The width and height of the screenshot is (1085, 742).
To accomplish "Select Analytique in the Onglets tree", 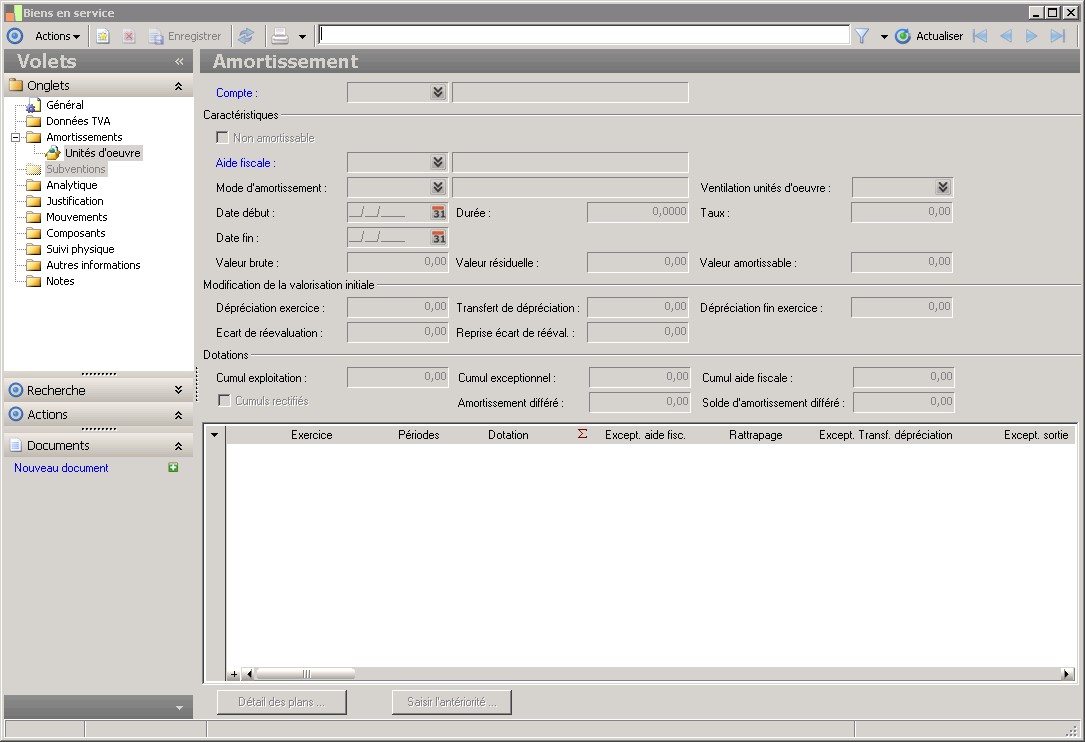I will click(71, 185).
